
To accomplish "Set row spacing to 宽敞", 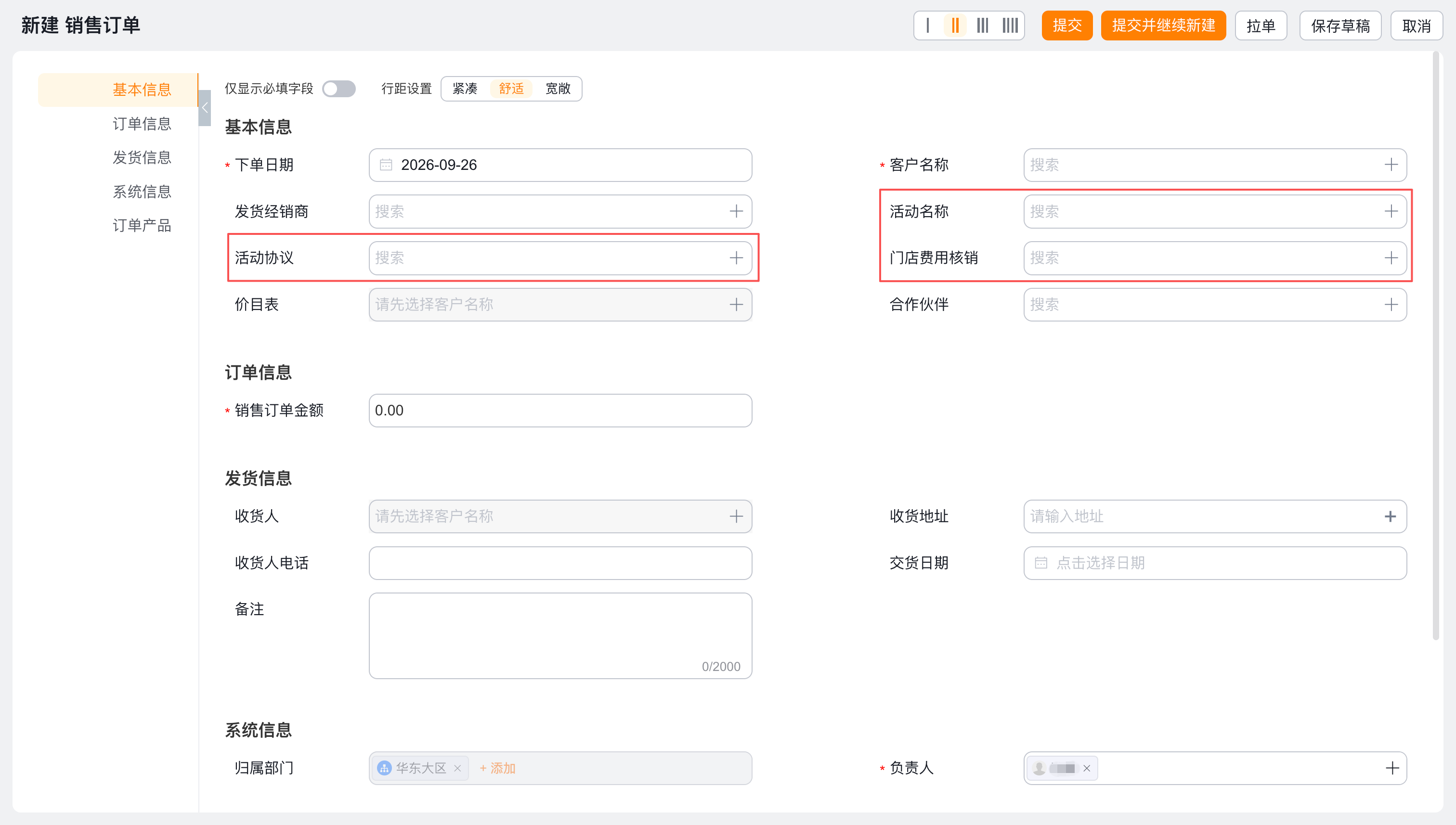I will pos(558,89).
